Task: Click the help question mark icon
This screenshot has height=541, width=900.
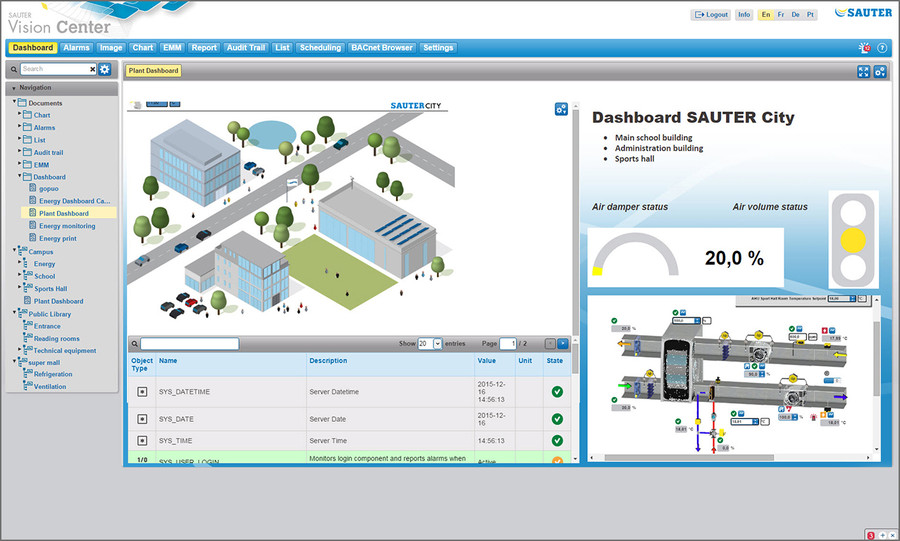Action: 882,48
